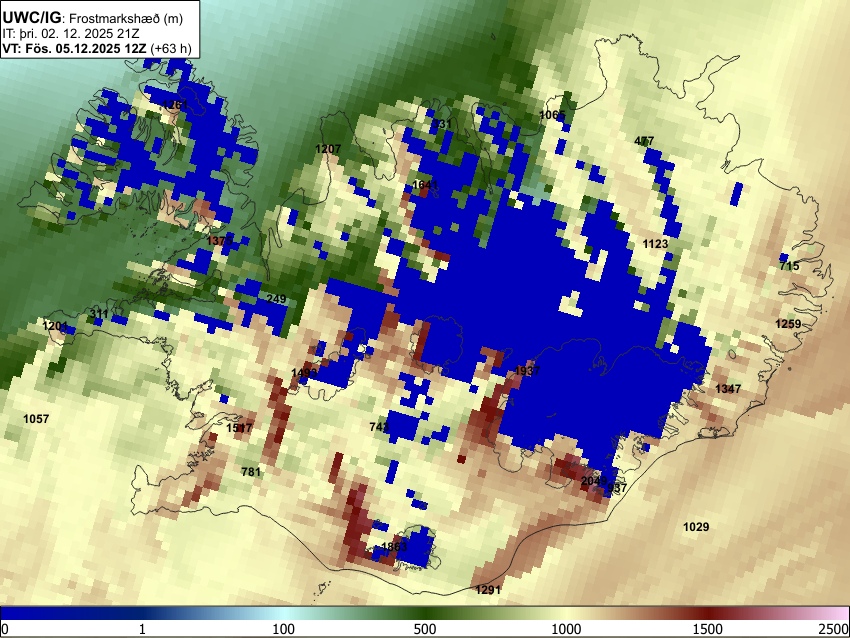The image size is (850, 638).
Task: Click the map value 1065
Action: (552, 115)
